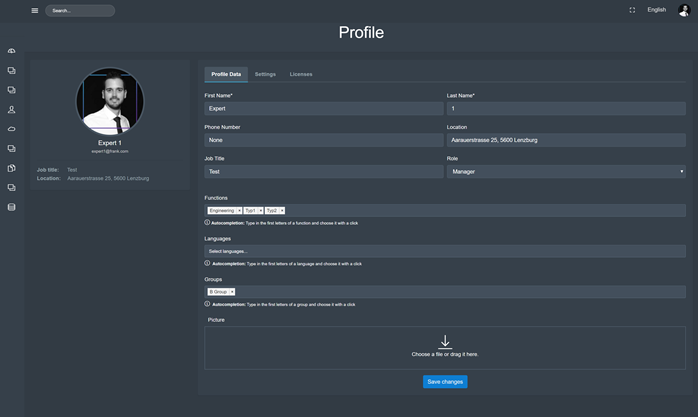The width and height of the screenshot is (698, 417).
Task: Focus the Search field in top bar
Action: click(x=80, y=11)
